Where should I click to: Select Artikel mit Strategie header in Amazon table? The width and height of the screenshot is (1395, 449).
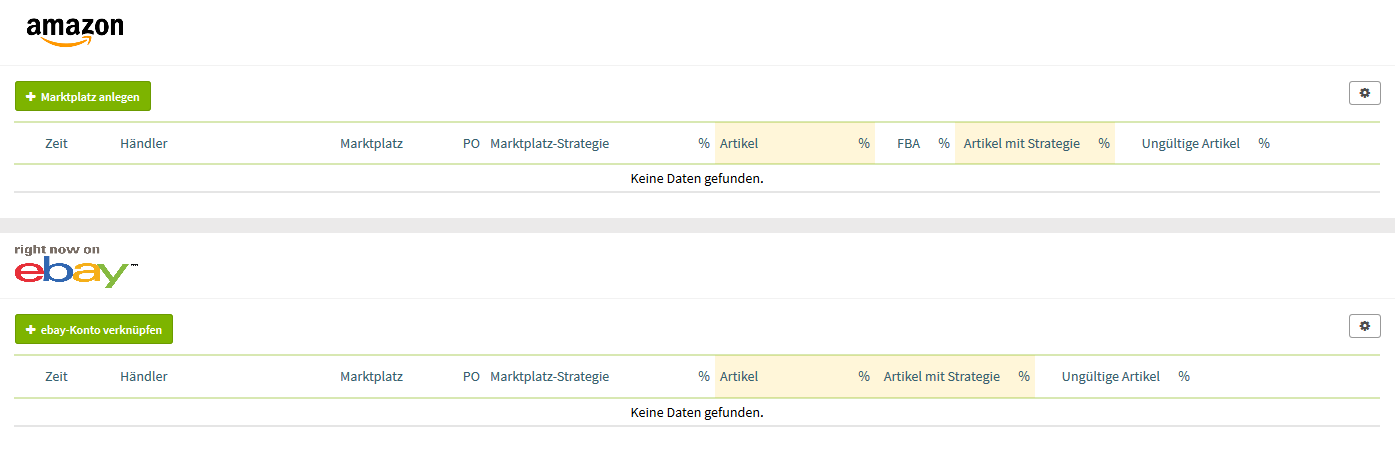[1022, 143]
